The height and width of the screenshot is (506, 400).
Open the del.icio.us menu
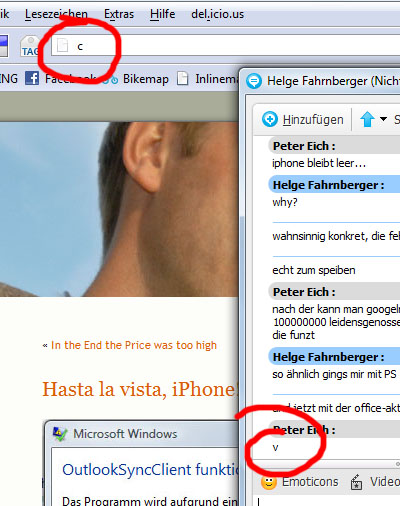[x=217, y=14]
